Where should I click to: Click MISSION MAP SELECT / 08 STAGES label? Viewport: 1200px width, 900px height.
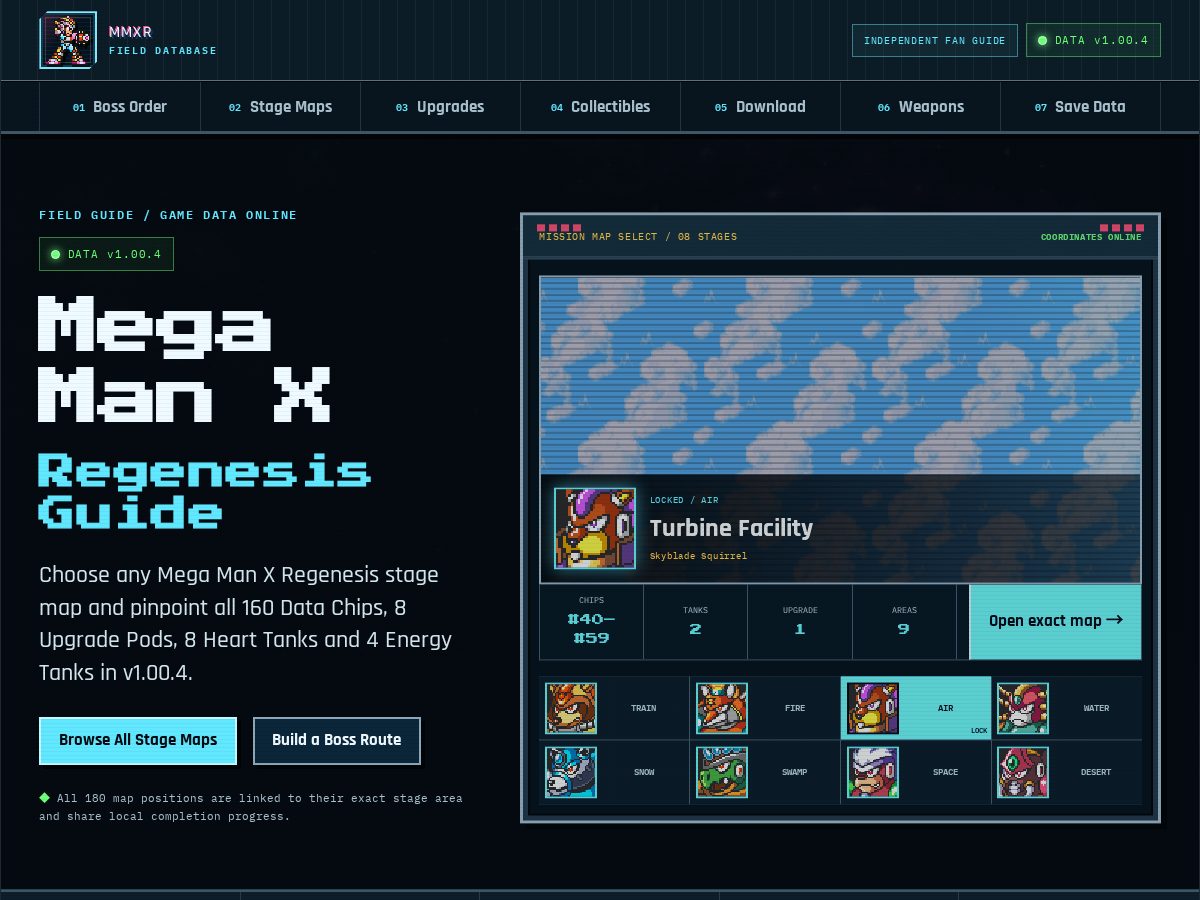click(x=638, y=237)
